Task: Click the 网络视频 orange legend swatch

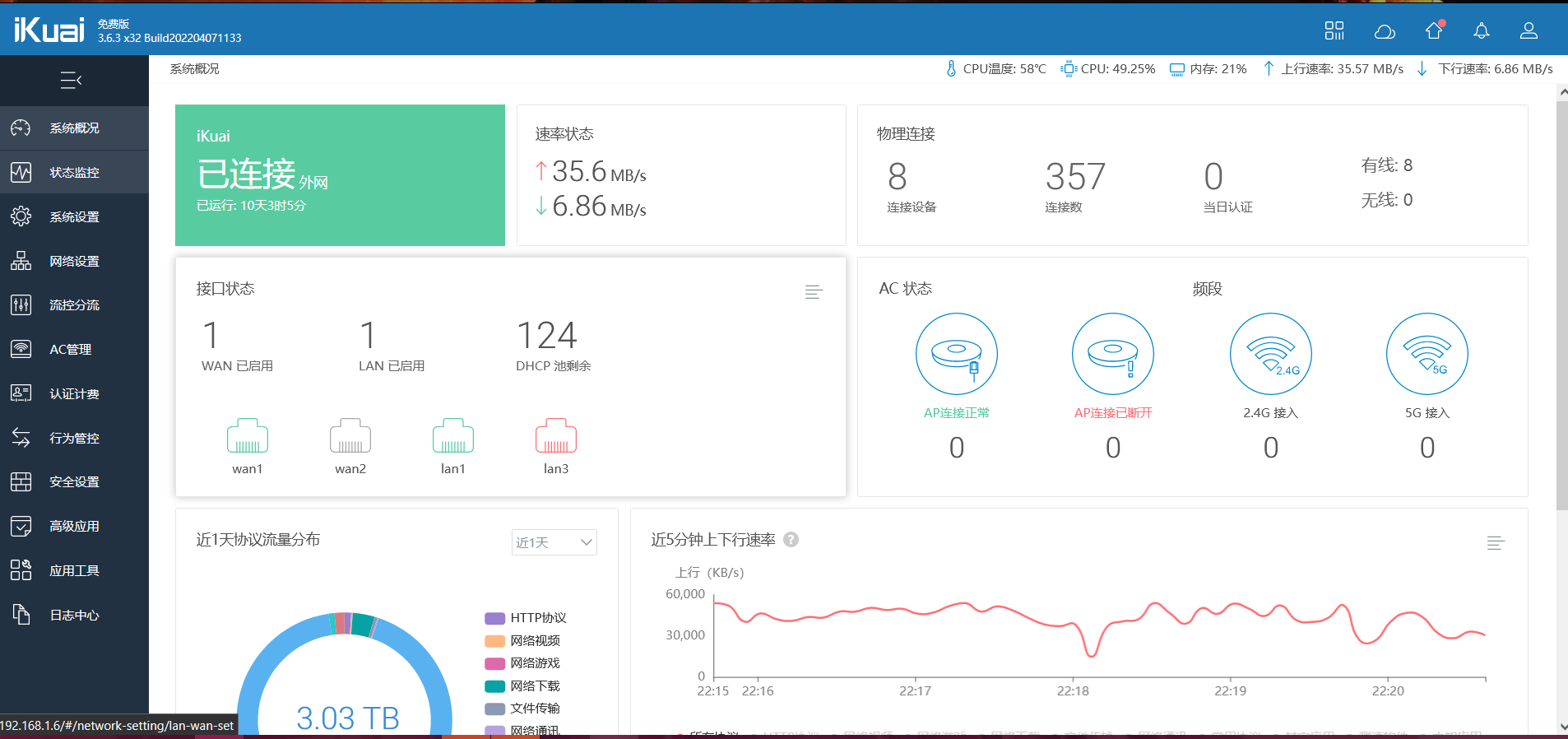Action: click(x=494, y=641)
